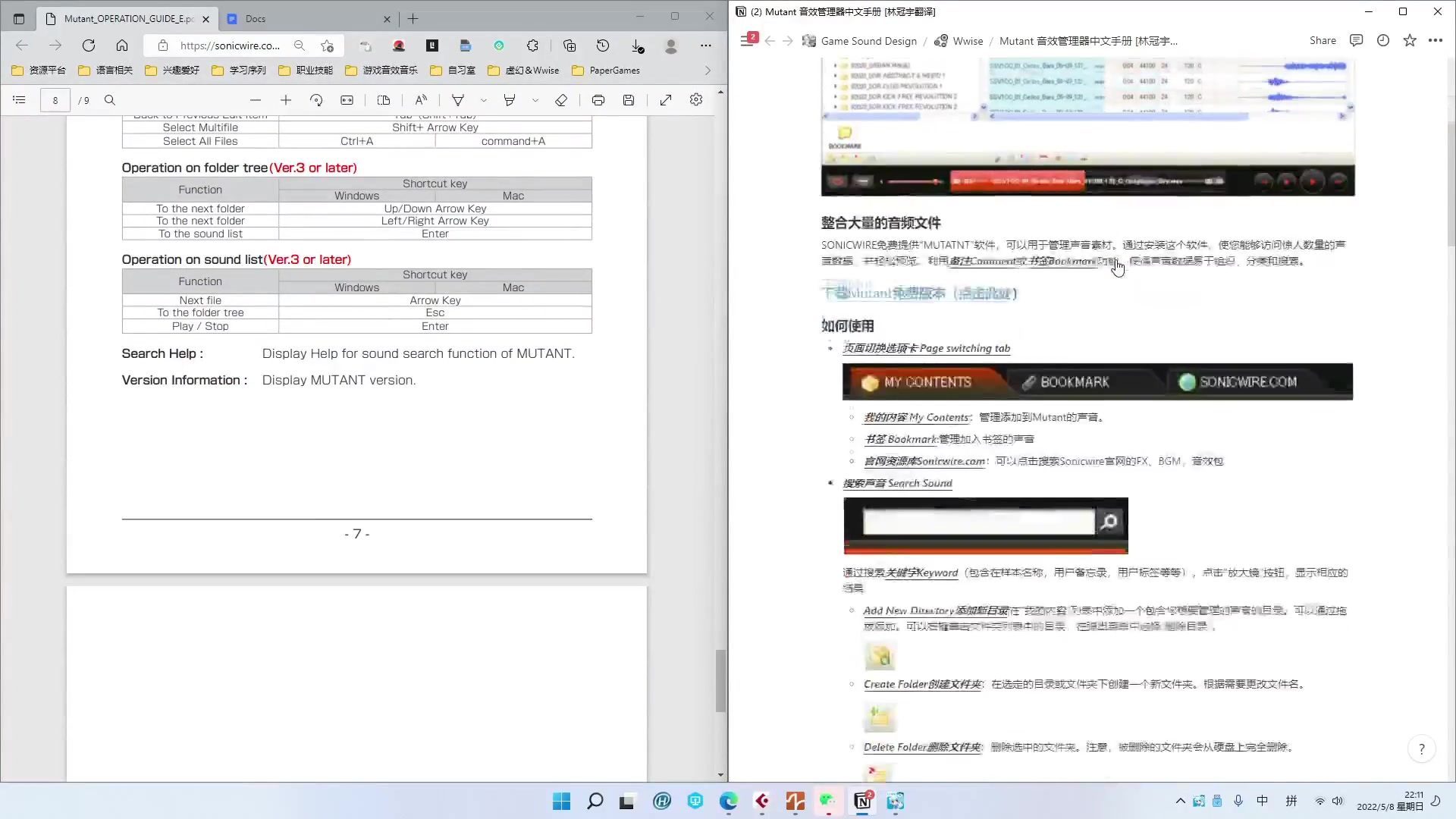Open Windows taskbar search
This screenshot has height=819, width=1456.
tap(595, 801)
